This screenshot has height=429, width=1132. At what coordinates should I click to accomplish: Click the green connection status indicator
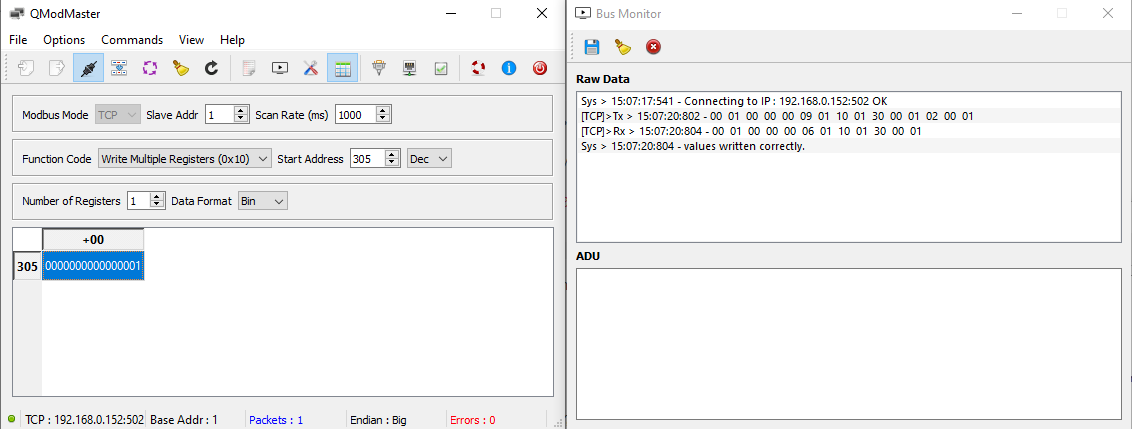point(11,419)
